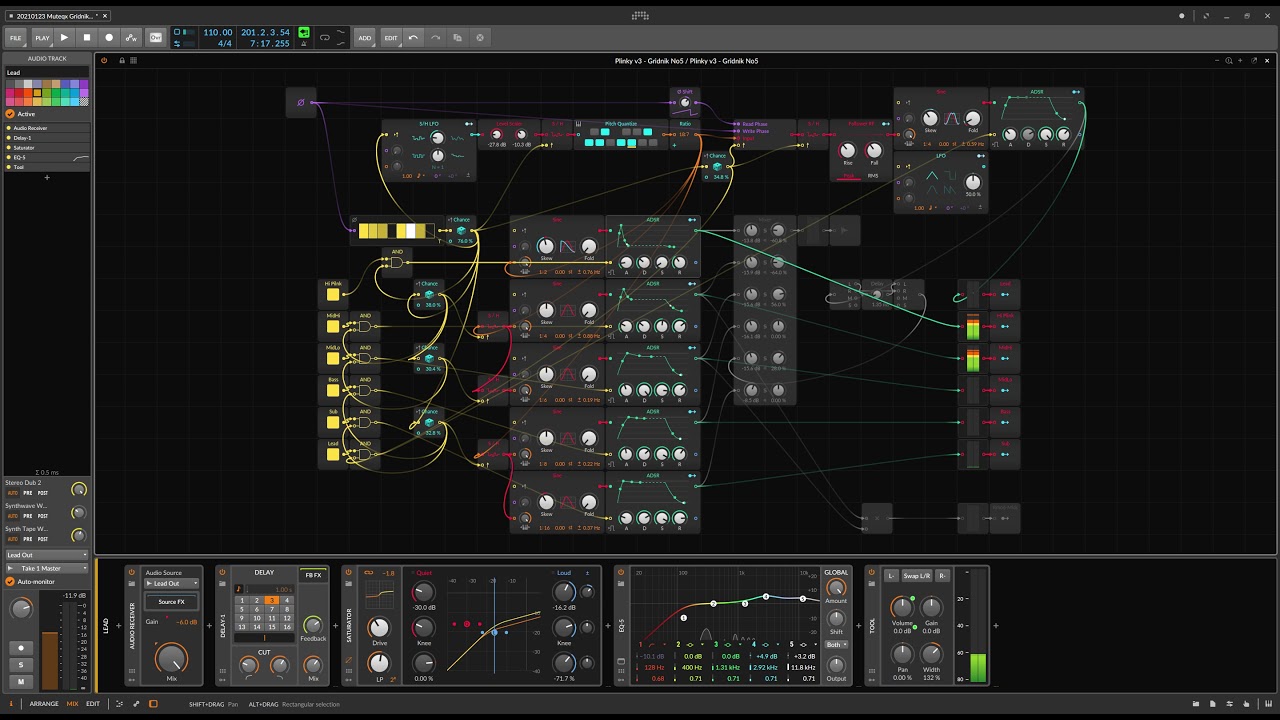Screen dimensions: 1280x720
Task: Toggle the Plinky grid power icon
Action: coord(104,60)
